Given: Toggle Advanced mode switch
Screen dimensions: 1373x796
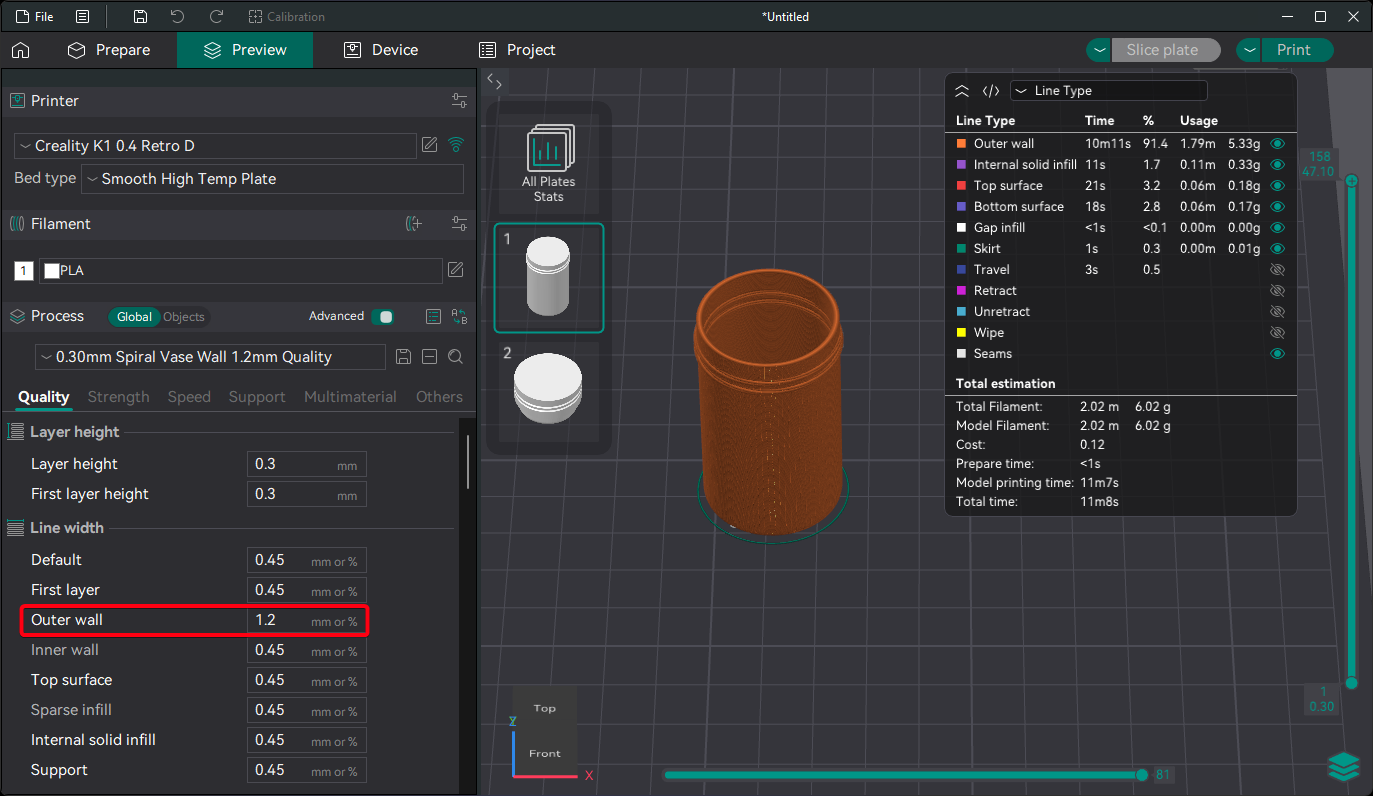Looking at the screenshot, I should click(x=382, y=317).
